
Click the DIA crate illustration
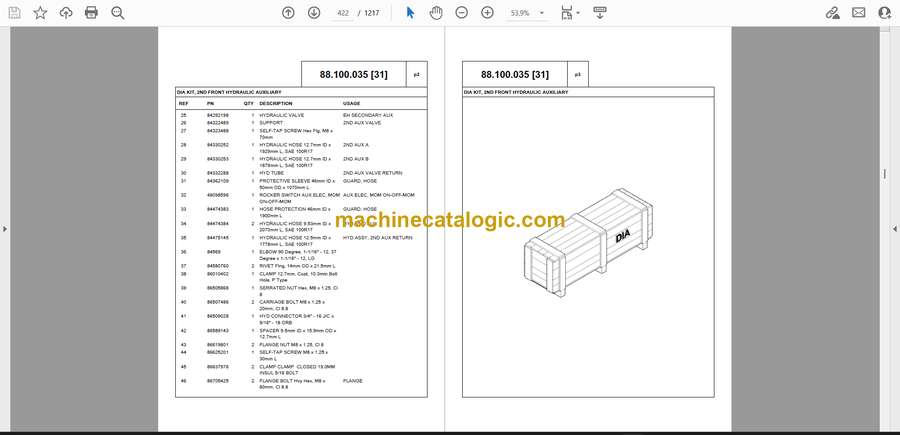[588, 242]
